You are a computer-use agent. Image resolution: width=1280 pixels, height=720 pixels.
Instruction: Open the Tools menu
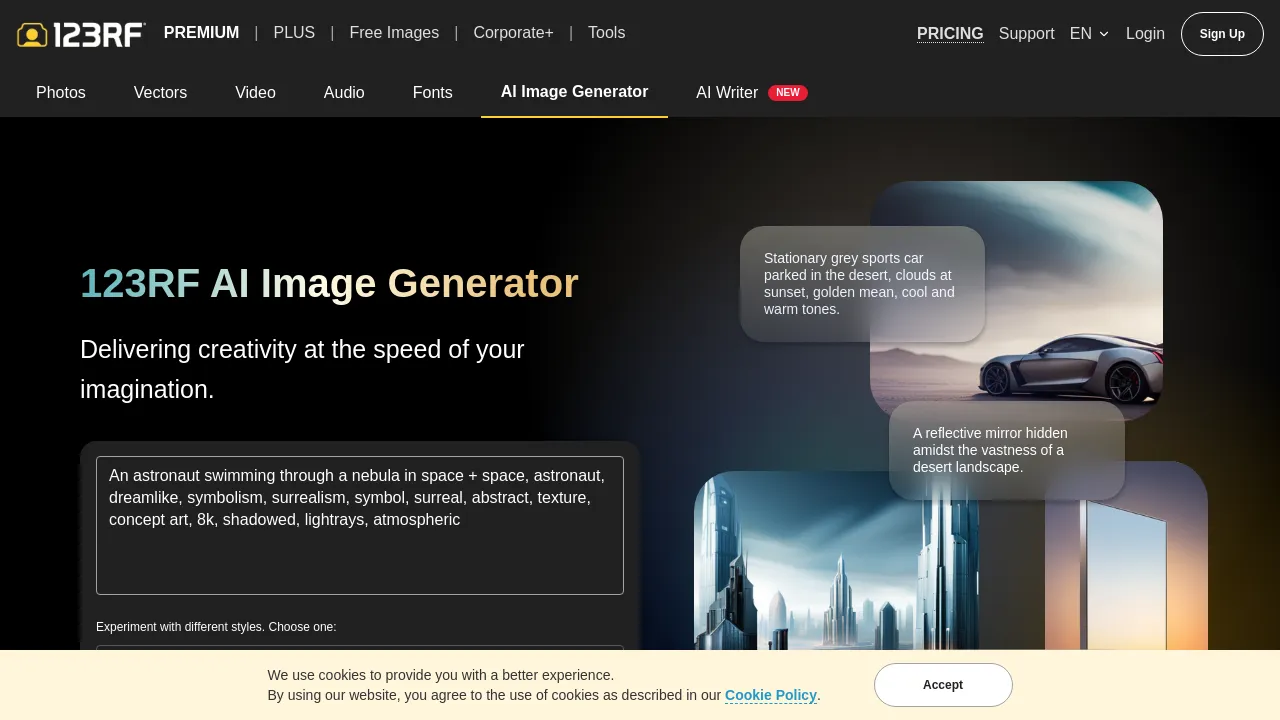point(606,32)
